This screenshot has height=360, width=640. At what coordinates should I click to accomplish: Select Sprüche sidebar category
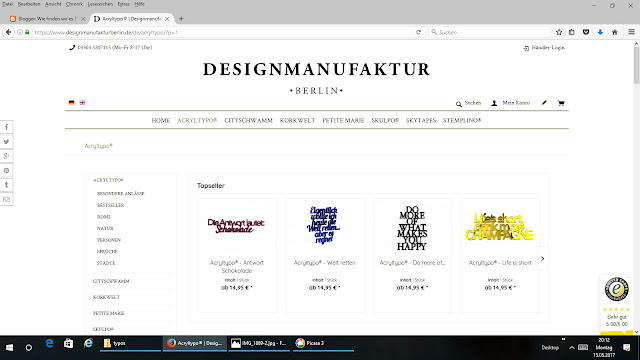tap(107, 251)
